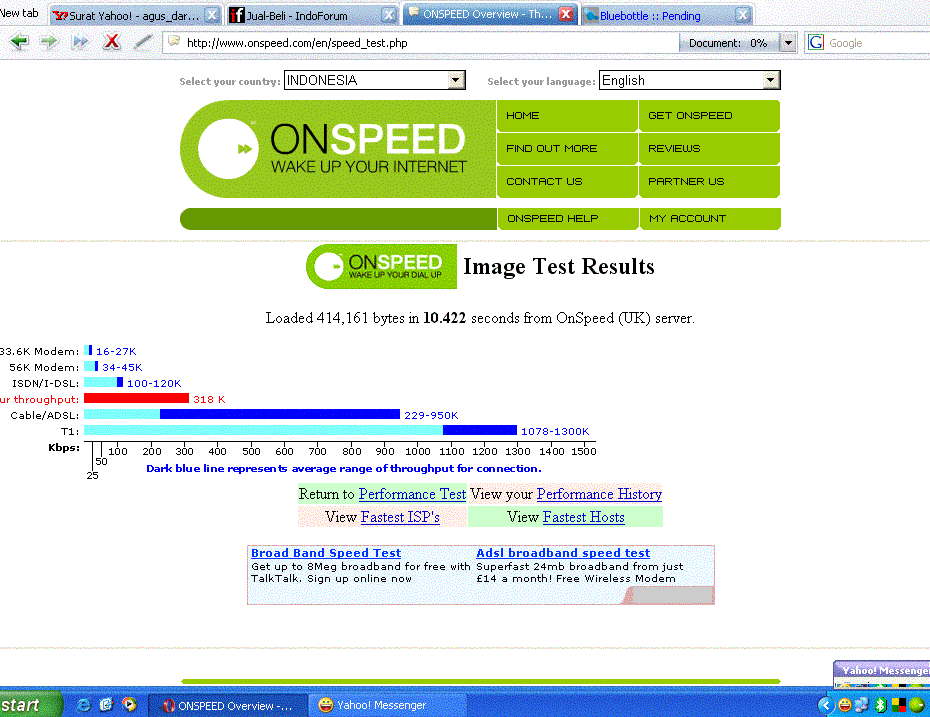The height and width of the screenshot is (717, 930).
Task: Click Yahoo Messenger smiley tray icon
Action: [x=844, y=705]
